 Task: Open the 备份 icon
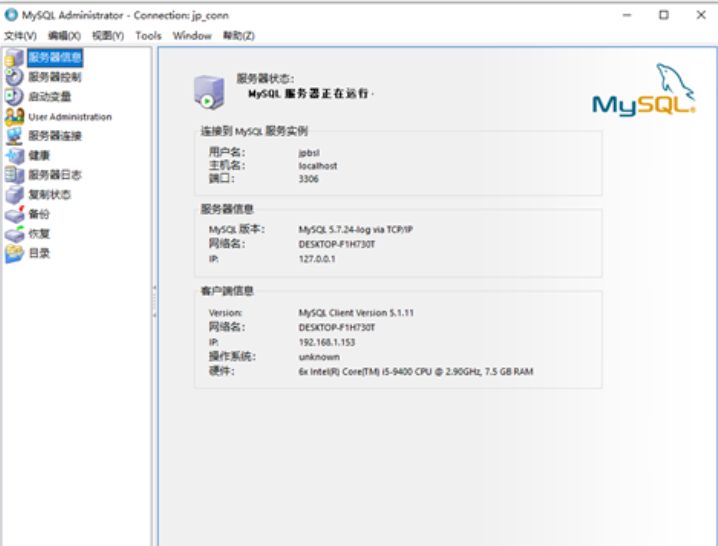(x=14, y=214)
